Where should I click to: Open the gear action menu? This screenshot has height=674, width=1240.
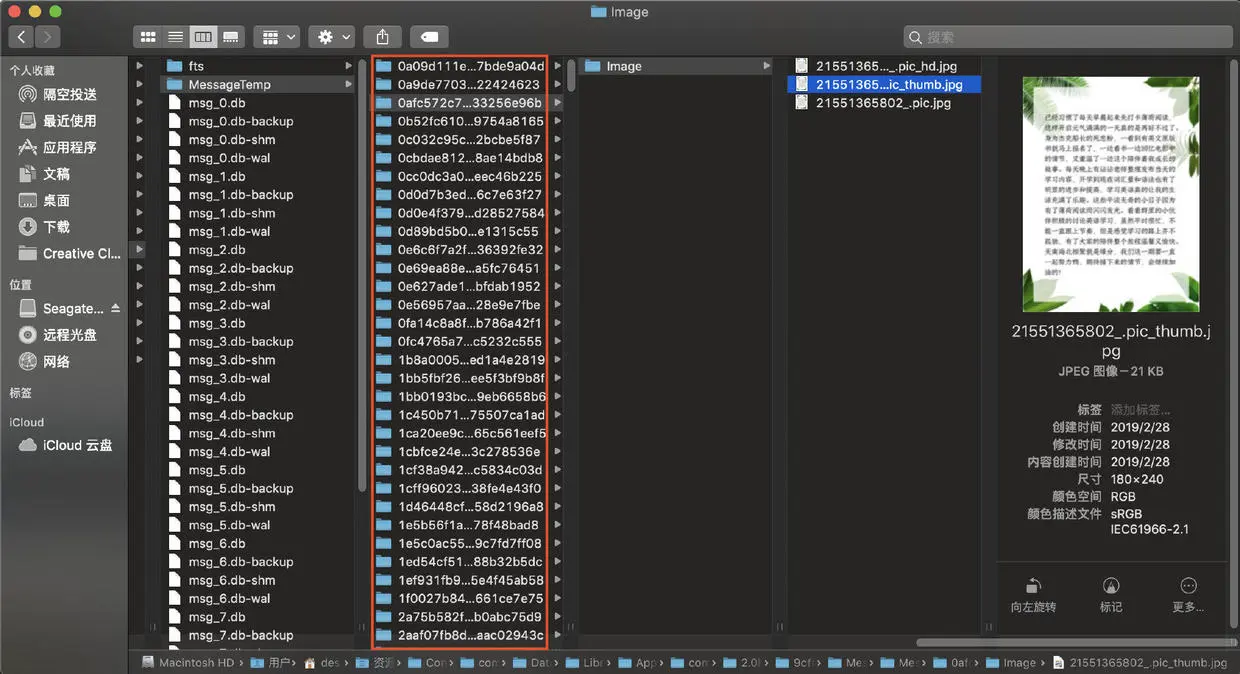(x=332, y=37)
